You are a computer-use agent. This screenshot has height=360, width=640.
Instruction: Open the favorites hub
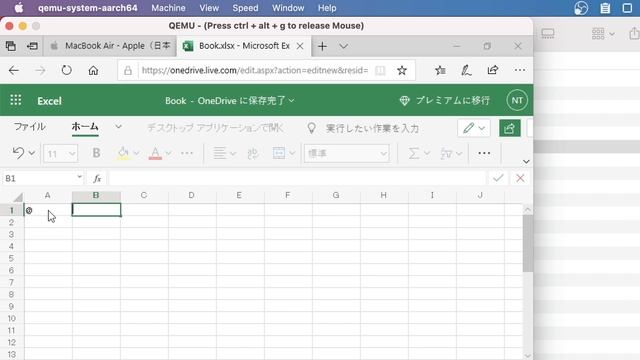pos(440,70)
